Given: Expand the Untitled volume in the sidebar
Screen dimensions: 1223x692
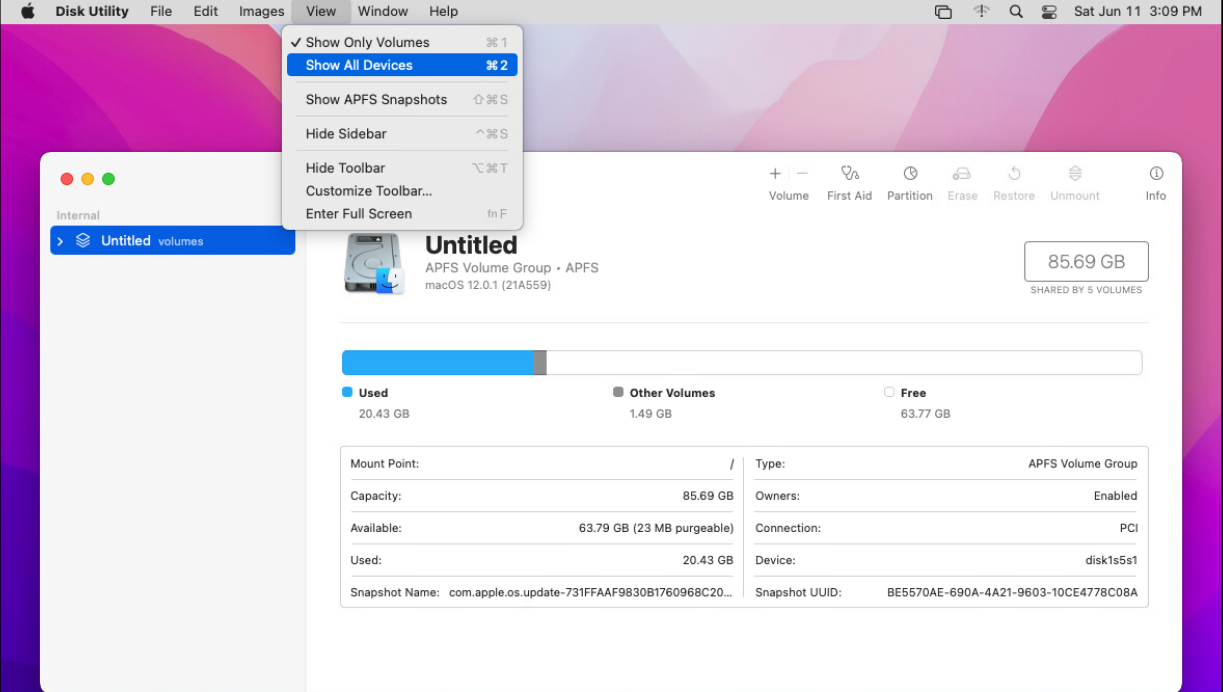Looking at the screenshot, I should [59, 240].
